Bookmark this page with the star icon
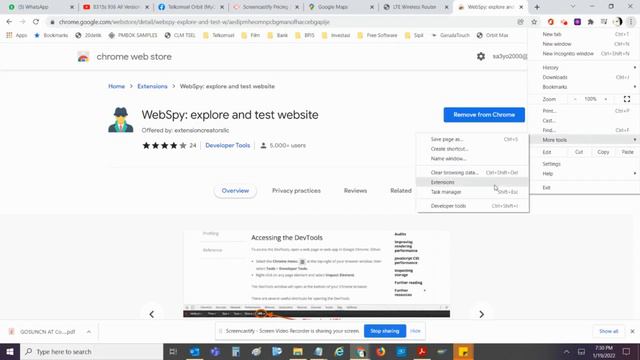 (534, 22)
